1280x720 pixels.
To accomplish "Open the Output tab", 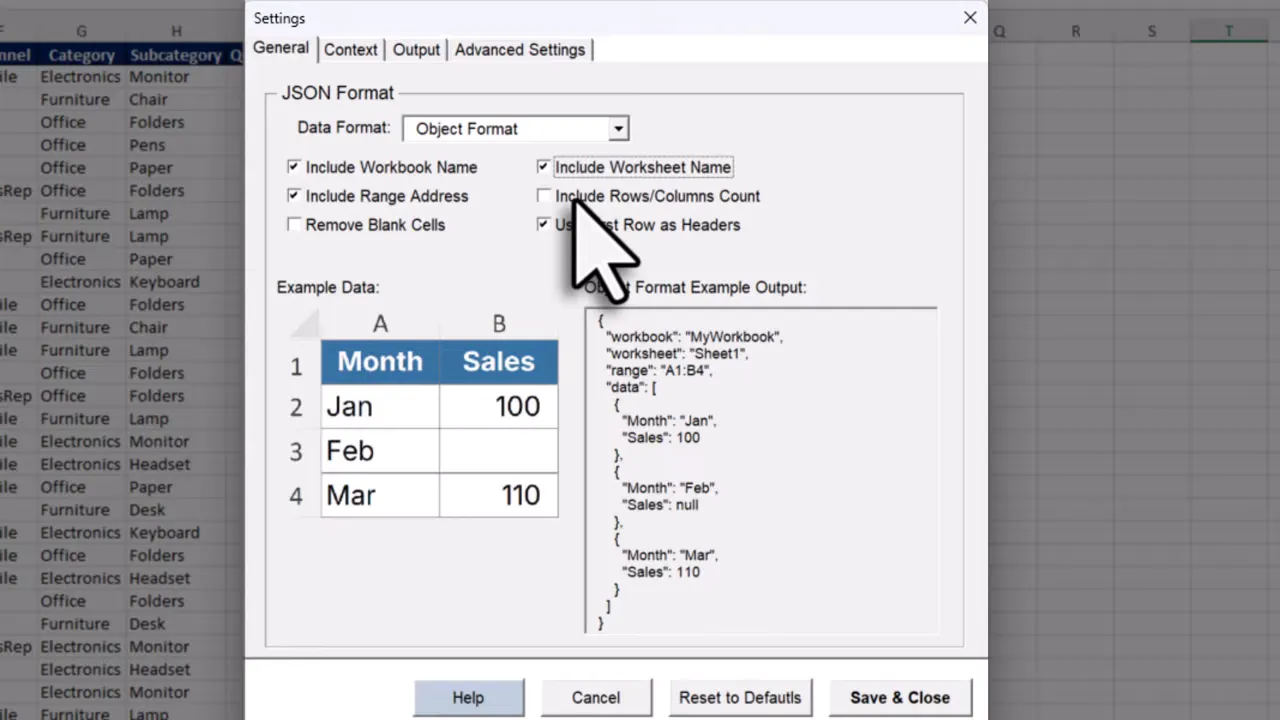I will tap(416, 49).
